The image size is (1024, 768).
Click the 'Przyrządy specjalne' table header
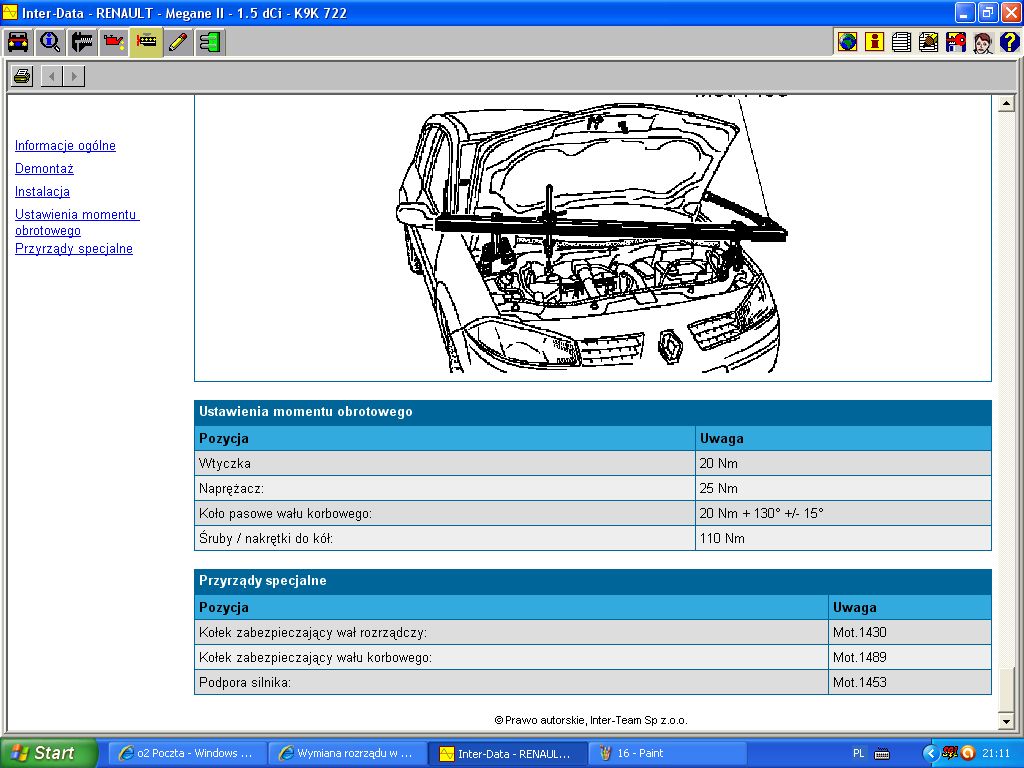(592, 581)
